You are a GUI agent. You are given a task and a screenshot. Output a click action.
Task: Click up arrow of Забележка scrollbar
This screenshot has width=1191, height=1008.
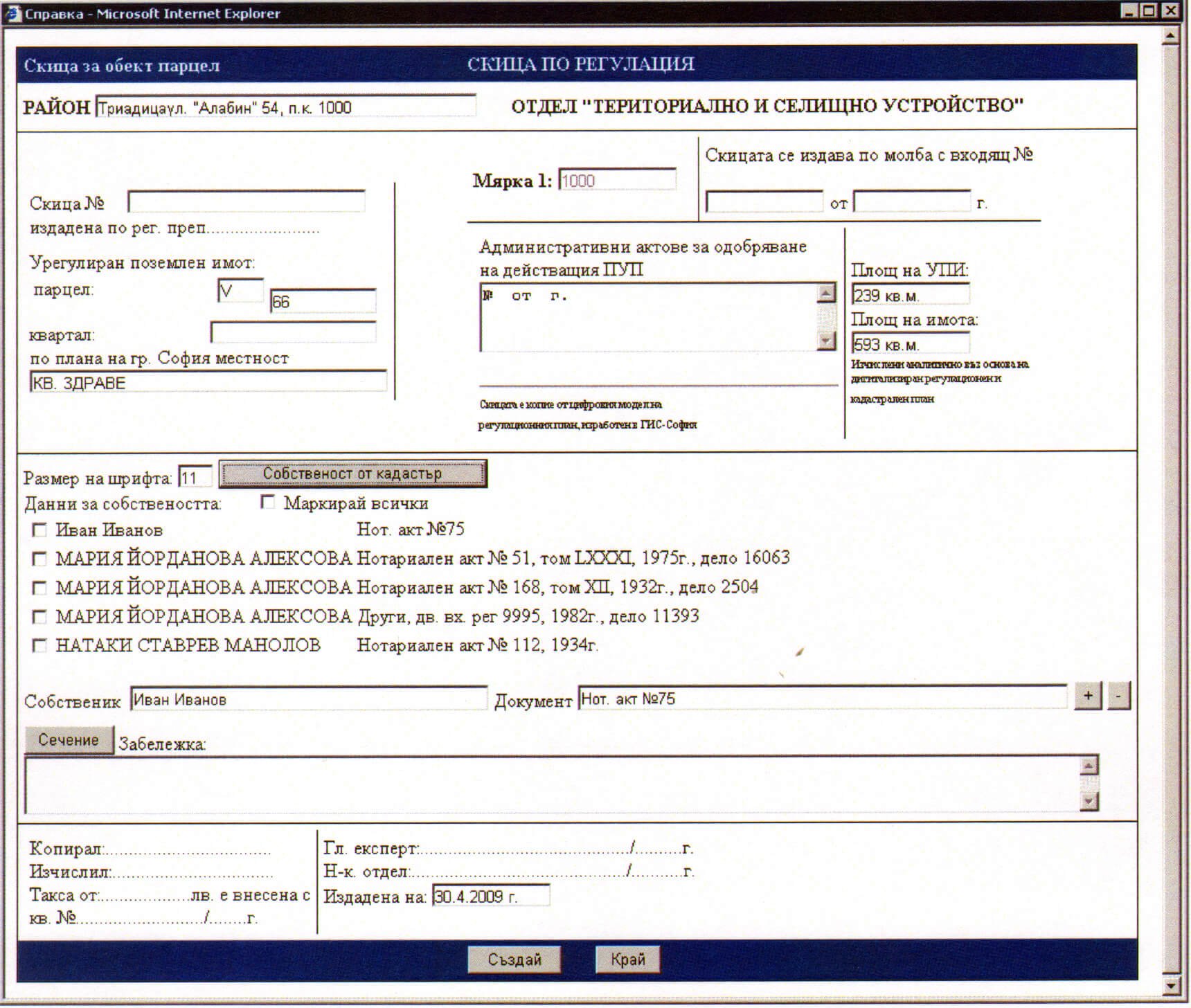coord(1089,766)
